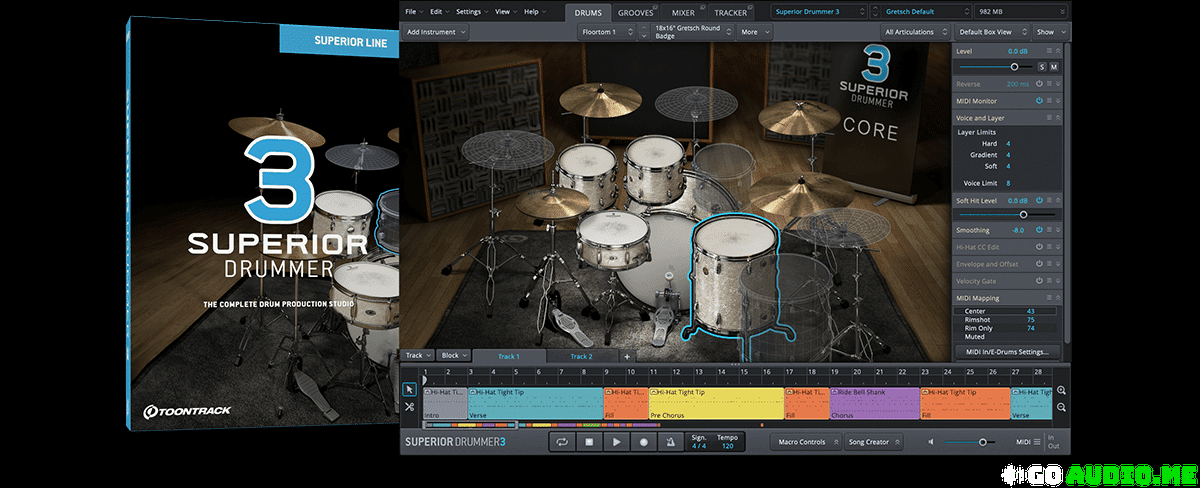Image resolution: width=1200 pixels, height=488 pixels.
Task: Switch to the Grooves tab
Action: [635, 12]
